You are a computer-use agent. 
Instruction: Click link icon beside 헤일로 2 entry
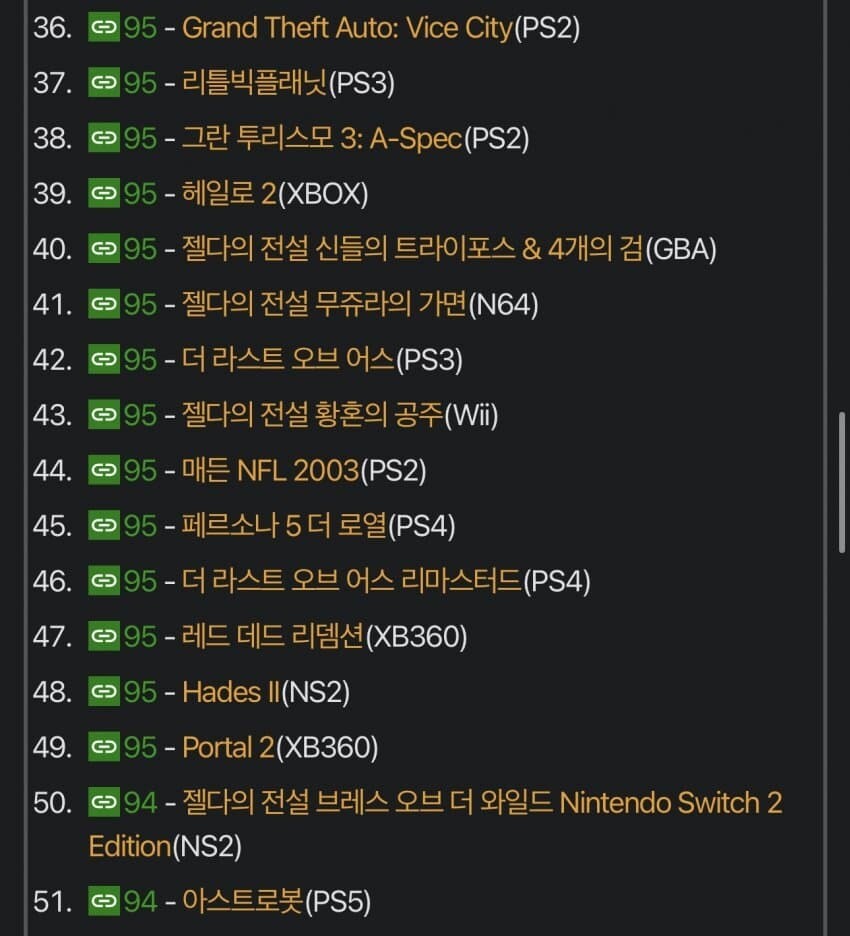(x=103, y=194)
